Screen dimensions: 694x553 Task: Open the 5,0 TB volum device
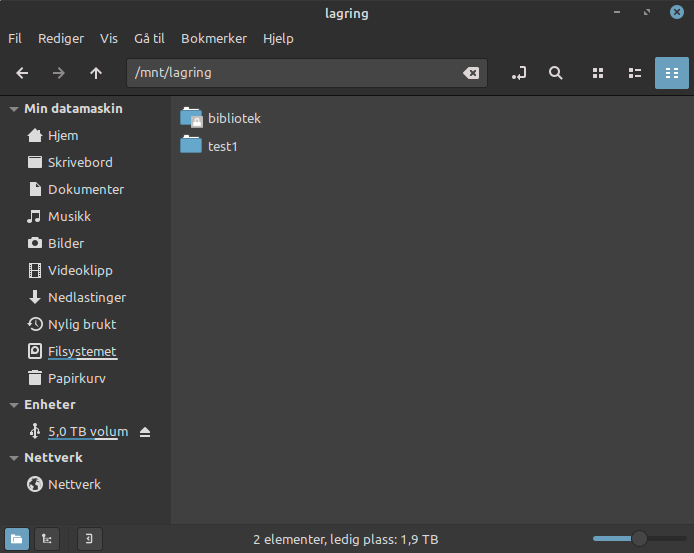pos(88,432)
